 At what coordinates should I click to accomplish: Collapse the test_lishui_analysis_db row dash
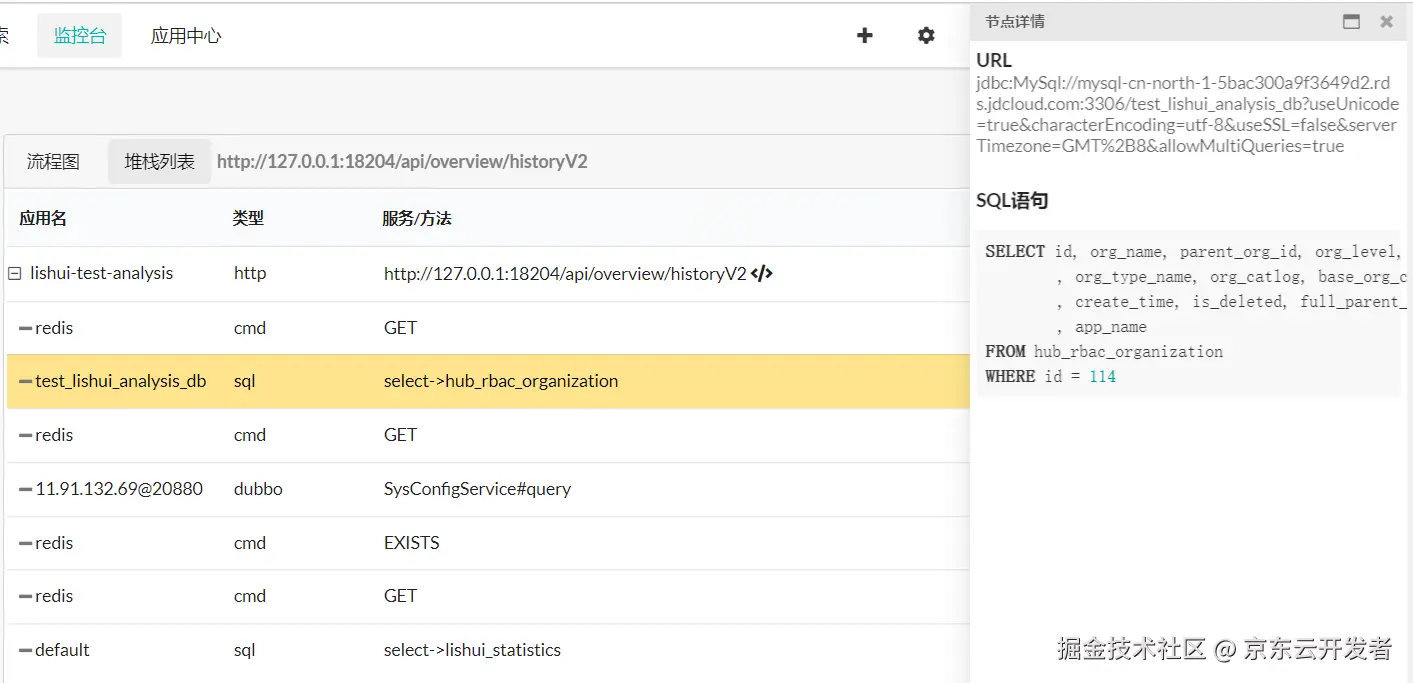click(x=25, y=381)
